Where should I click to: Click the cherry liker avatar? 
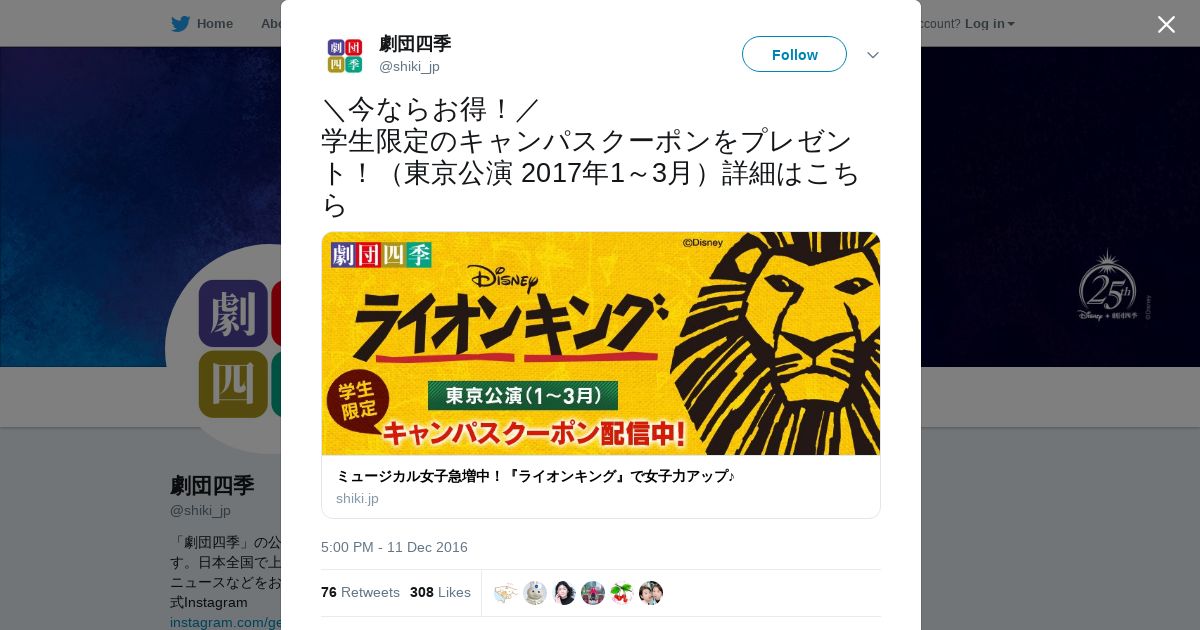pos(622,593)
